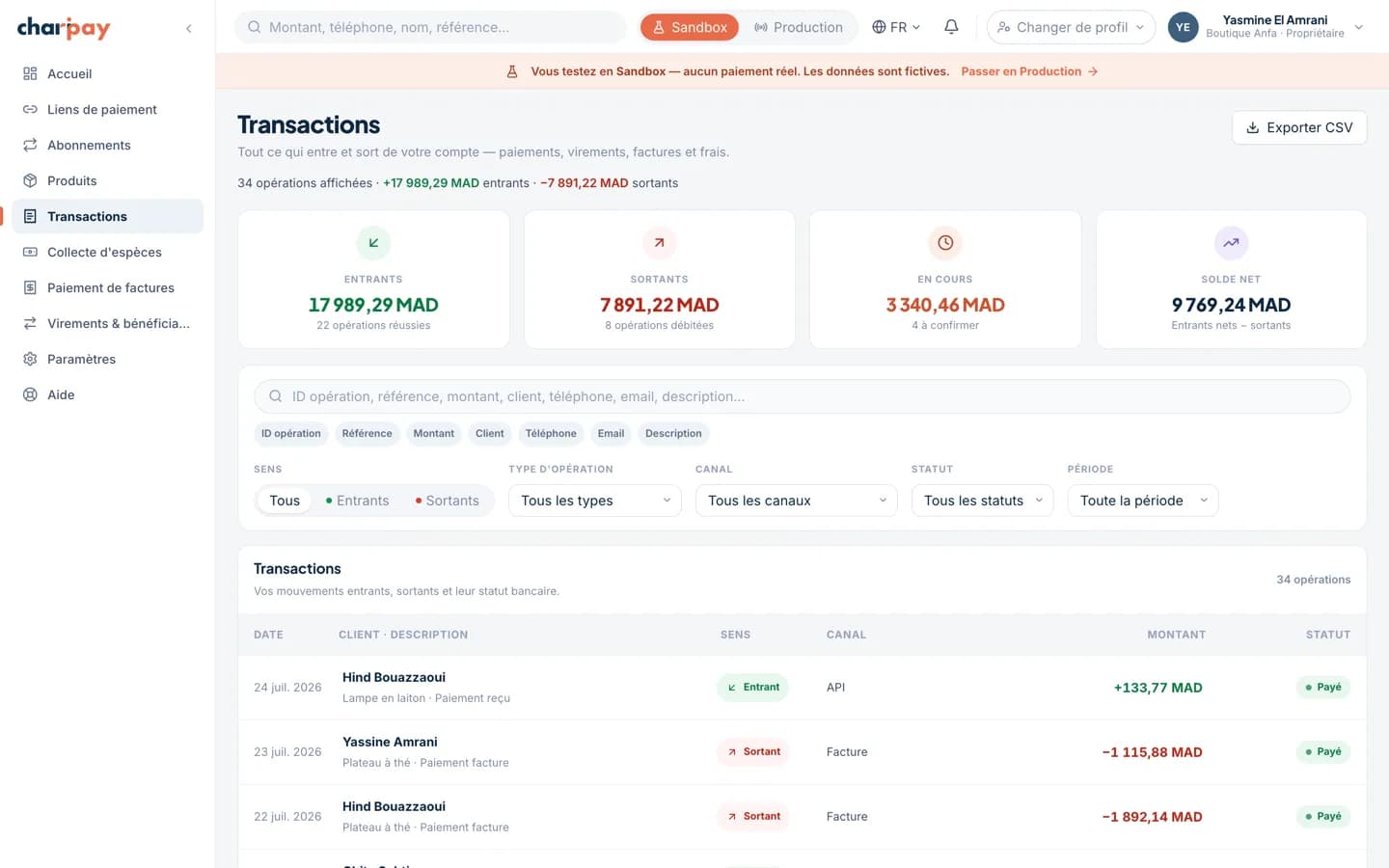Filter by Sortants direction
Image resolution: width=1389 pixels, height=868 pixels.
[x=447, y=501]
